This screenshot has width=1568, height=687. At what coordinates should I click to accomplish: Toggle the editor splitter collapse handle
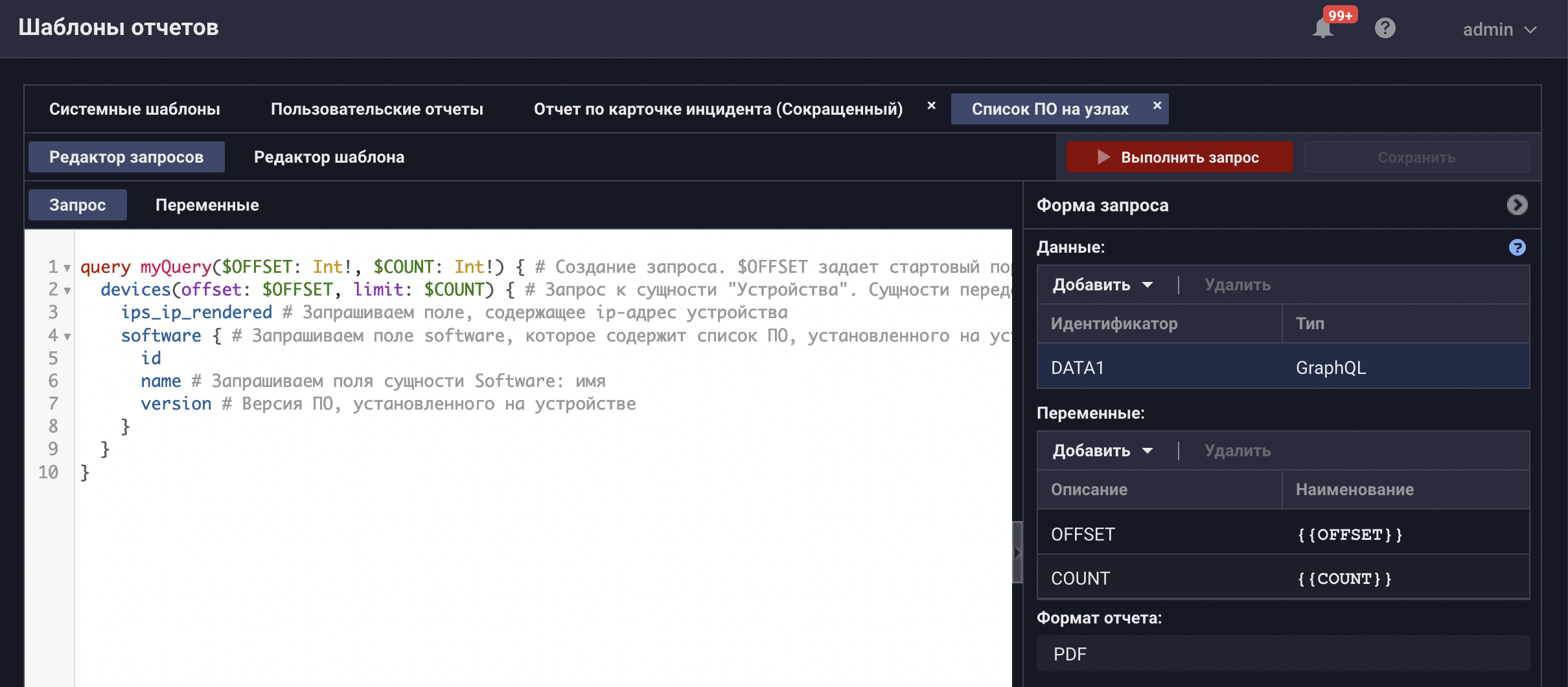click(1017, 552)
